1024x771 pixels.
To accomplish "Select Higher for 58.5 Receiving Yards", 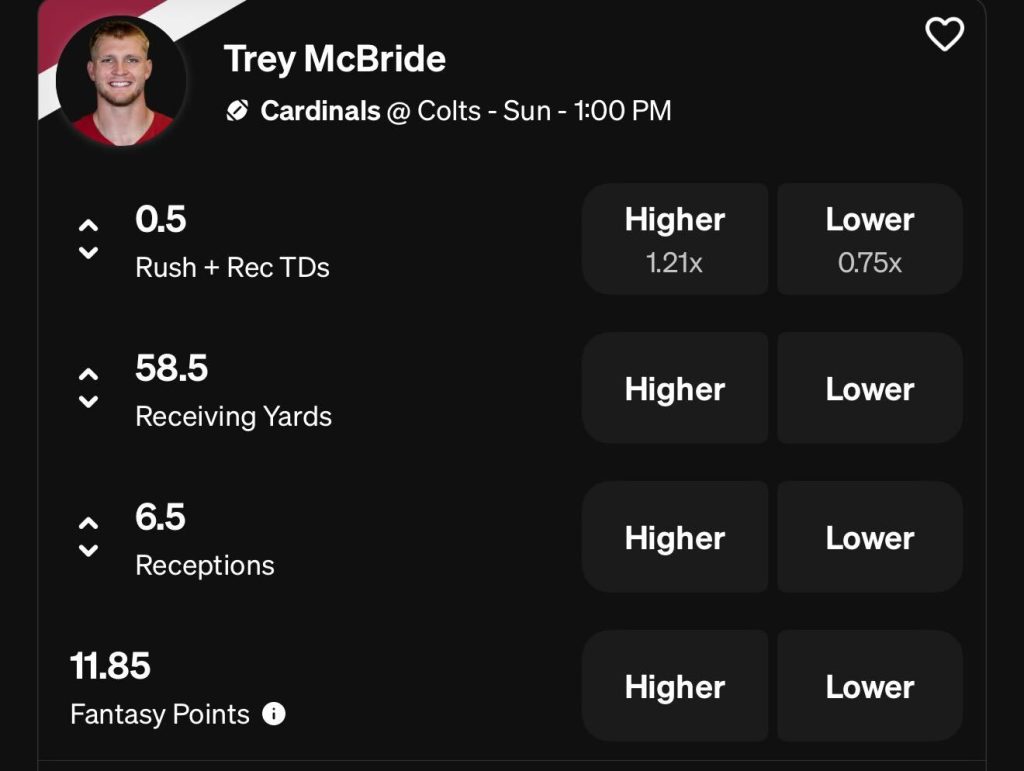I will pyautogui.click(x=675, y=388).
